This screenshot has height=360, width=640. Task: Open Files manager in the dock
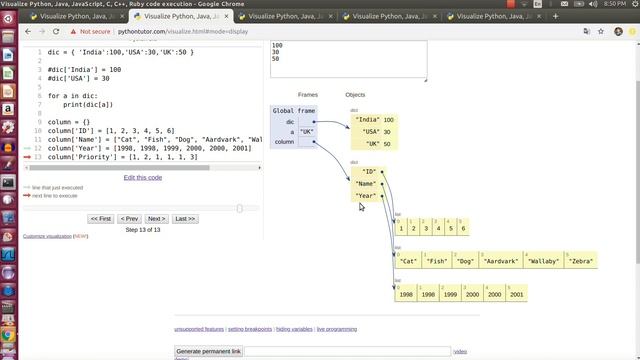[x=8, y=37]
